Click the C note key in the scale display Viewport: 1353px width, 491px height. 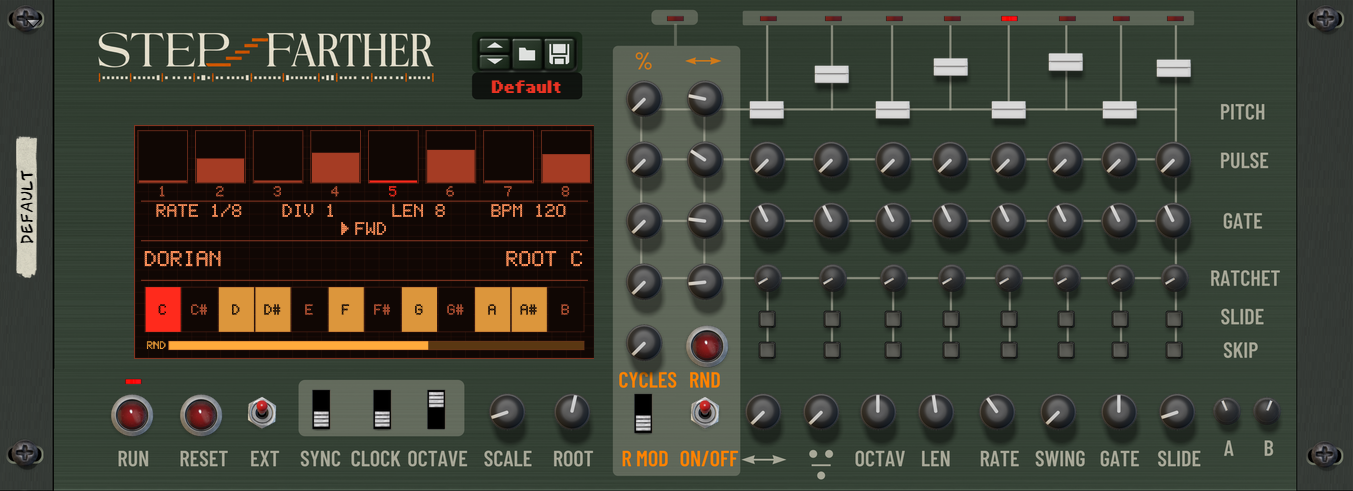161,309
